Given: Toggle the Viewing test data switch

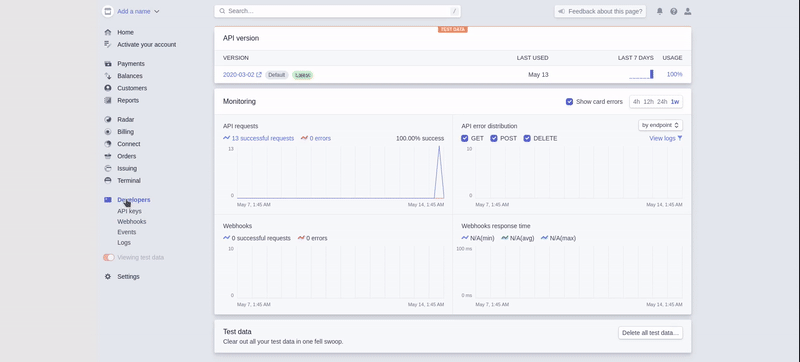Looking at the screenshot, I should coord(109,257).
